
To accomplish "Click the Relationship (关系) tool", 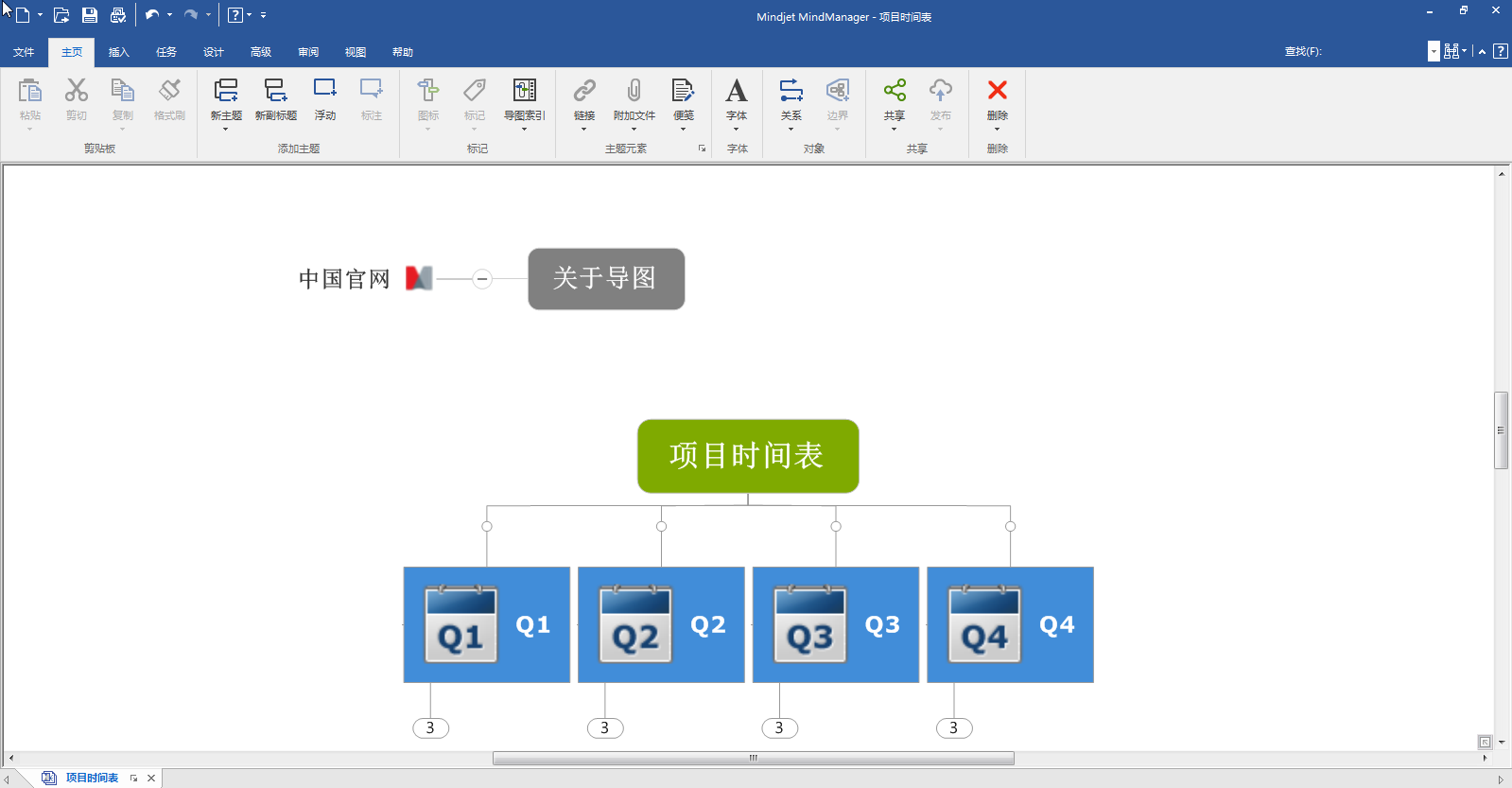I will pos(791,91).
